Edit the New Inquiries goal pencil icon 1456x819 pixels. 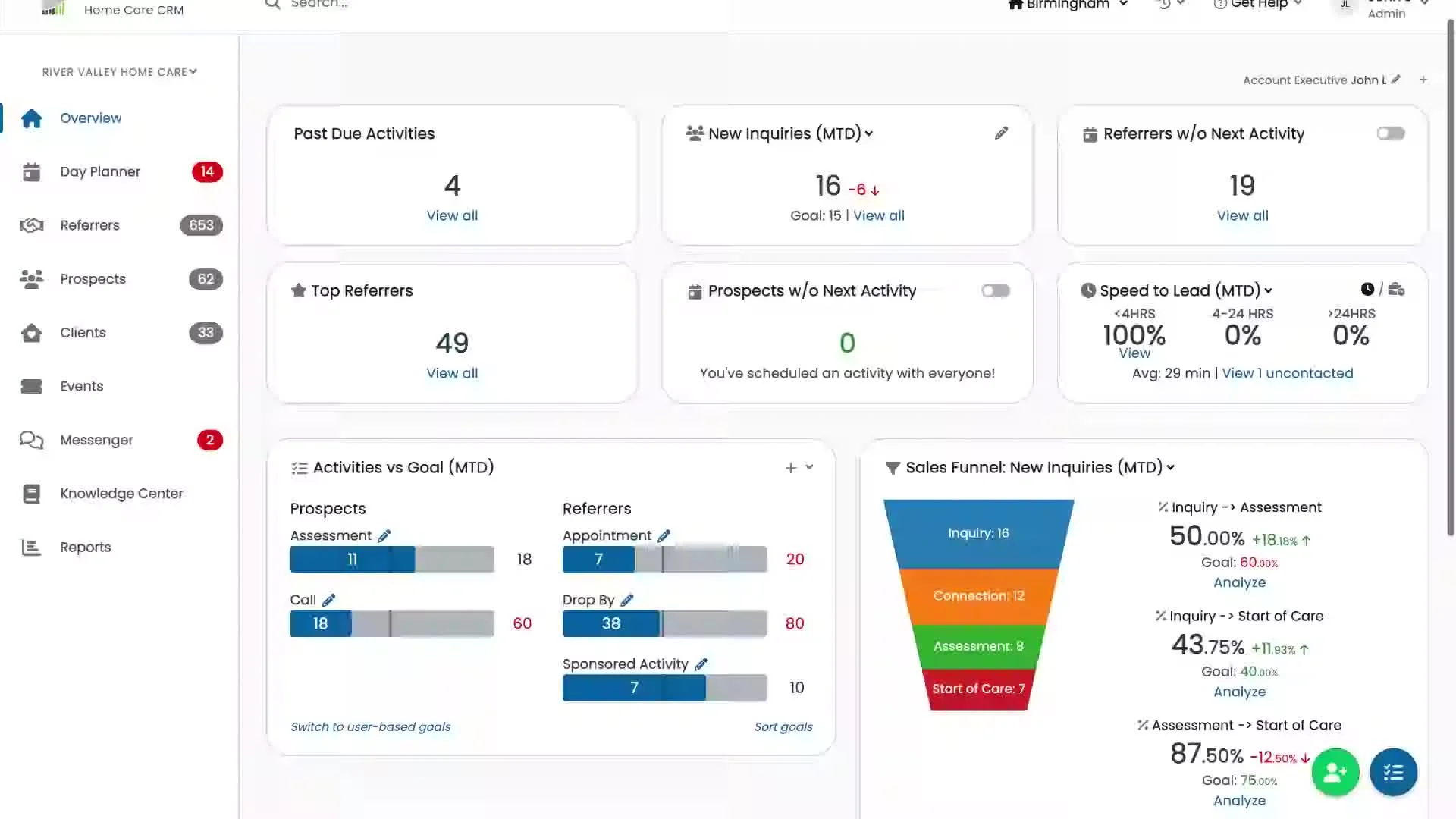pos(1001,133)
